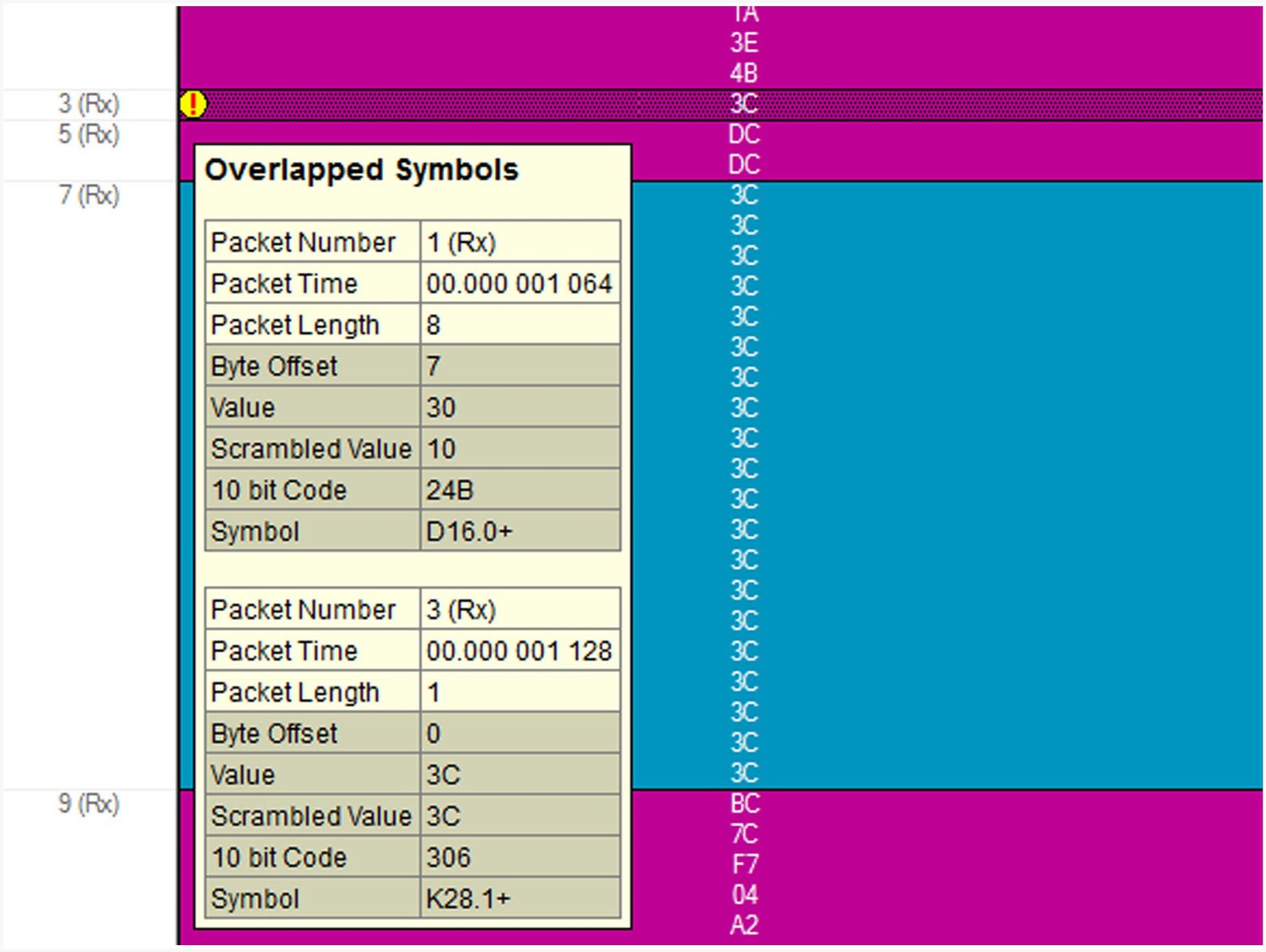Select packet row 3 (Rx) label
The width and height of the screenshot is (1266, 952).
(x=89, y=104)
